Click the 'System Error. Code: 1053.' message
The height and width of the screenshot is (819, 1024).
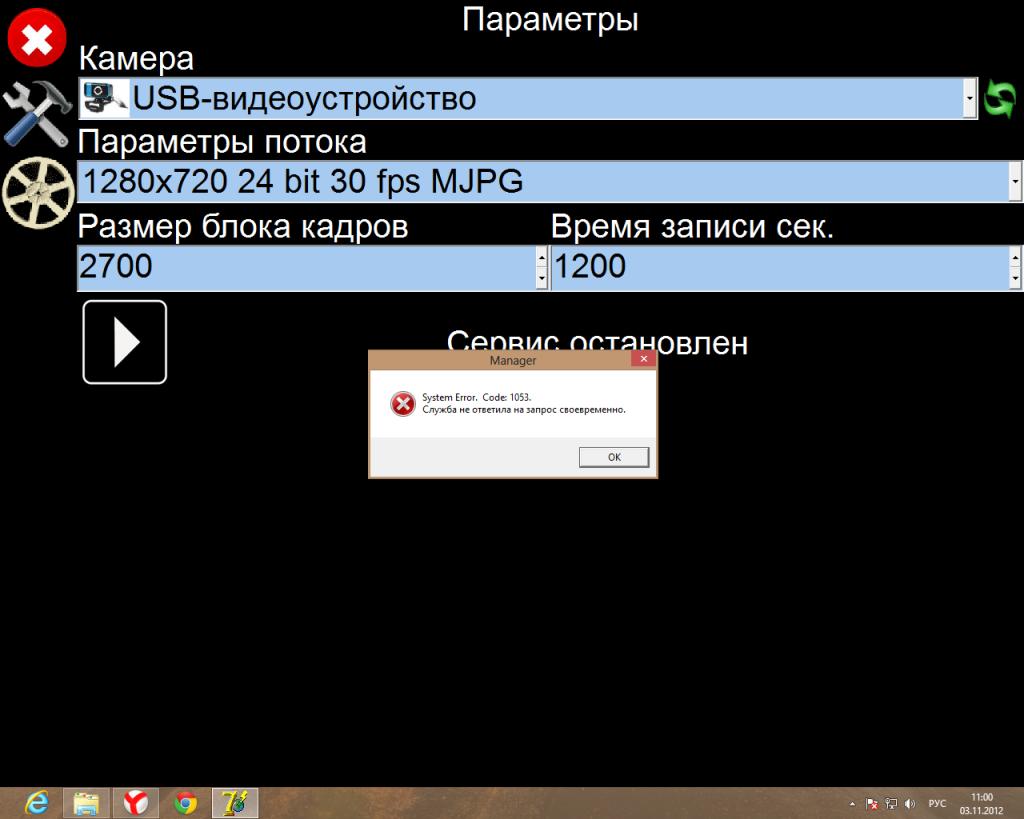click(477, 397)
